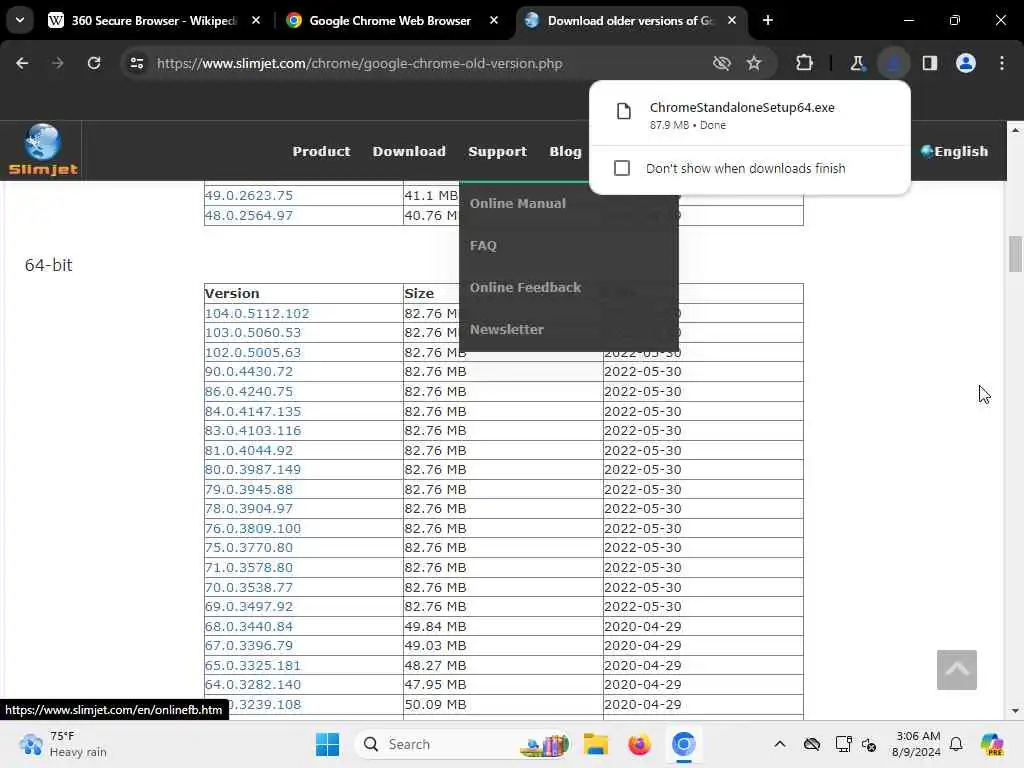
Task: Download Chrome version 75.0.3770.80
Action: coord(249,547)
